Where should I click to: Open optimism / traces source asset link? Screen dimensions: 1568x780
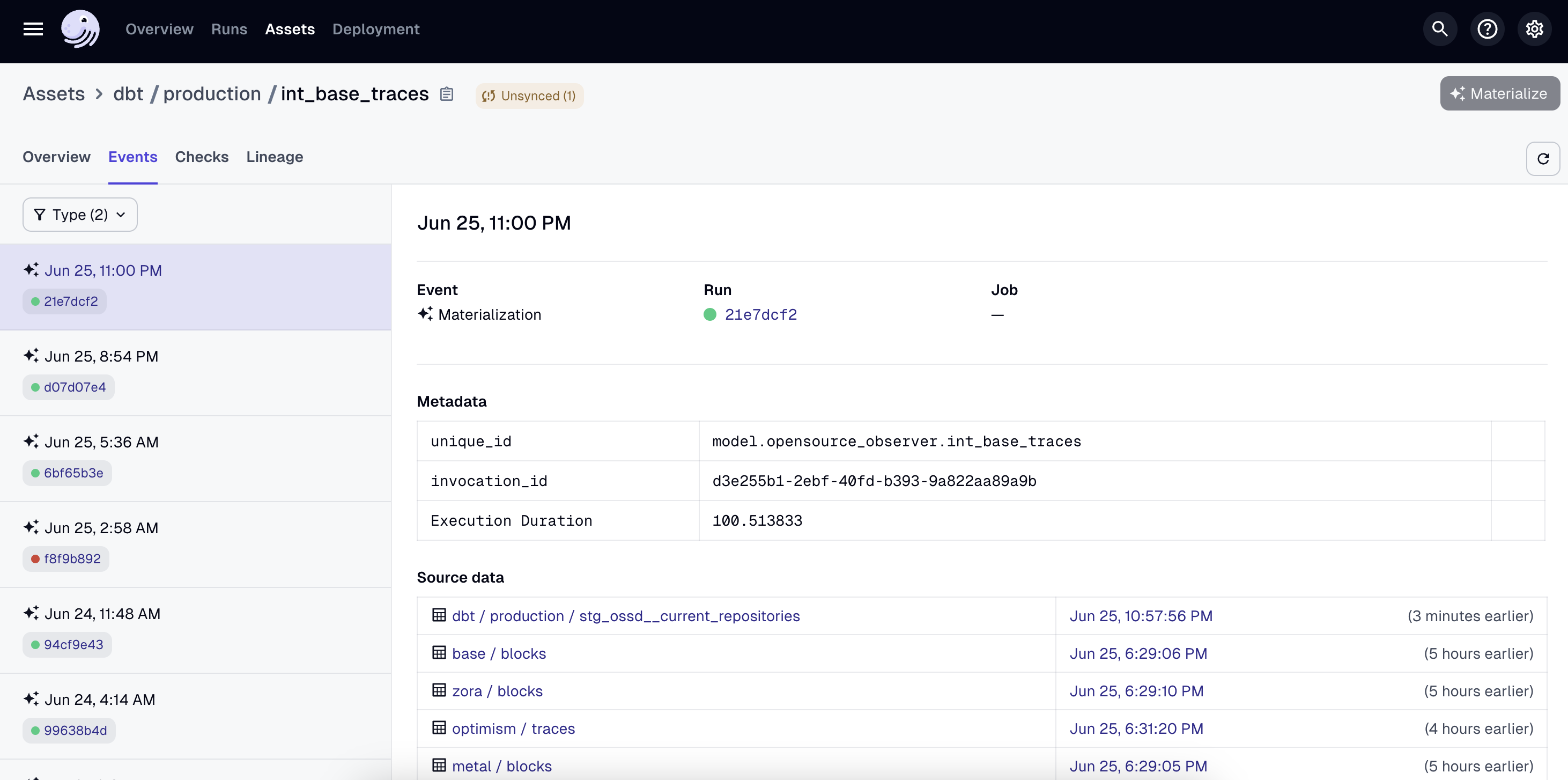click(513, 729)
